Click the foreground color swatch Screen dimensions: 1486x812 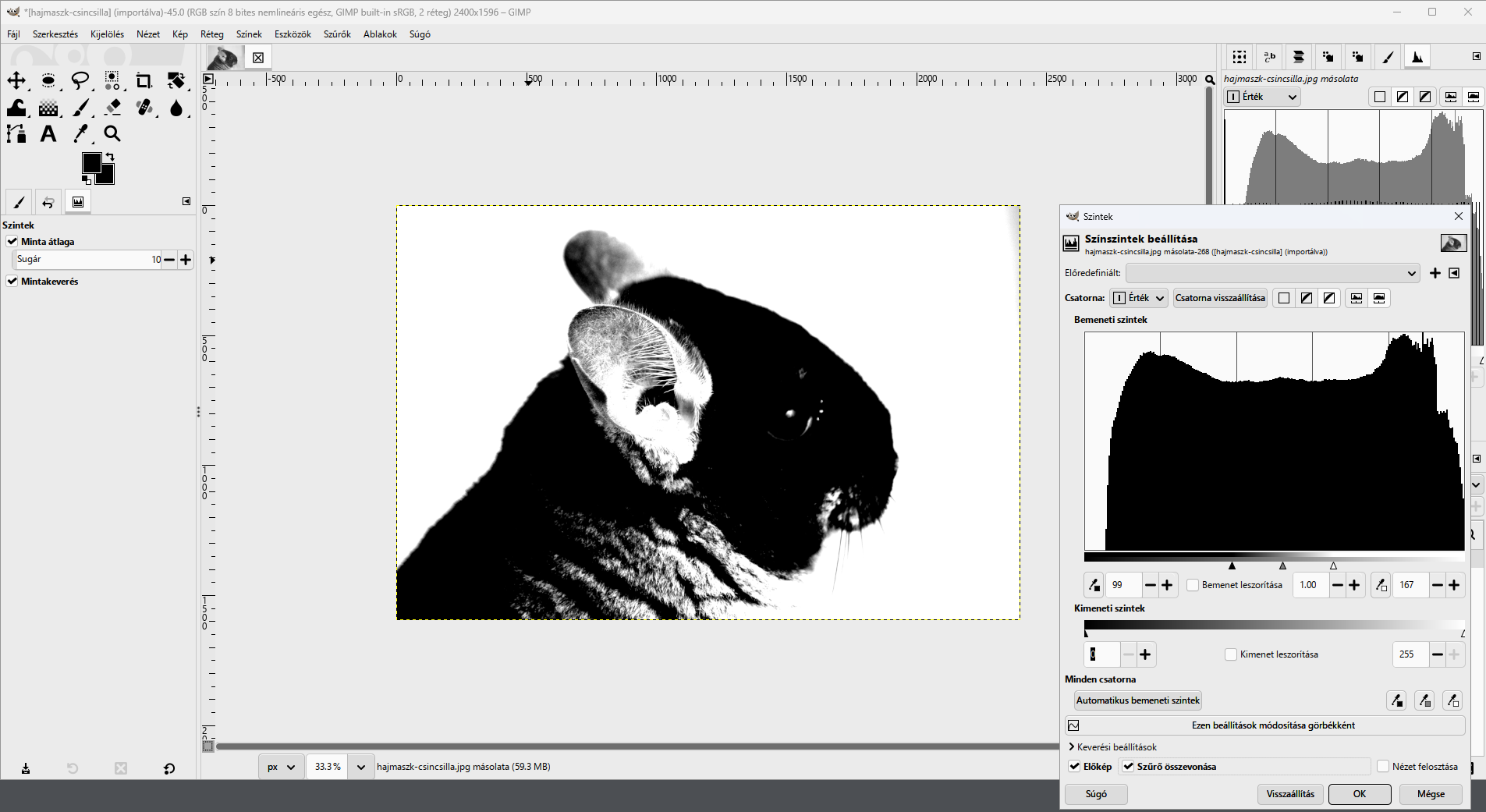[91, 161]
